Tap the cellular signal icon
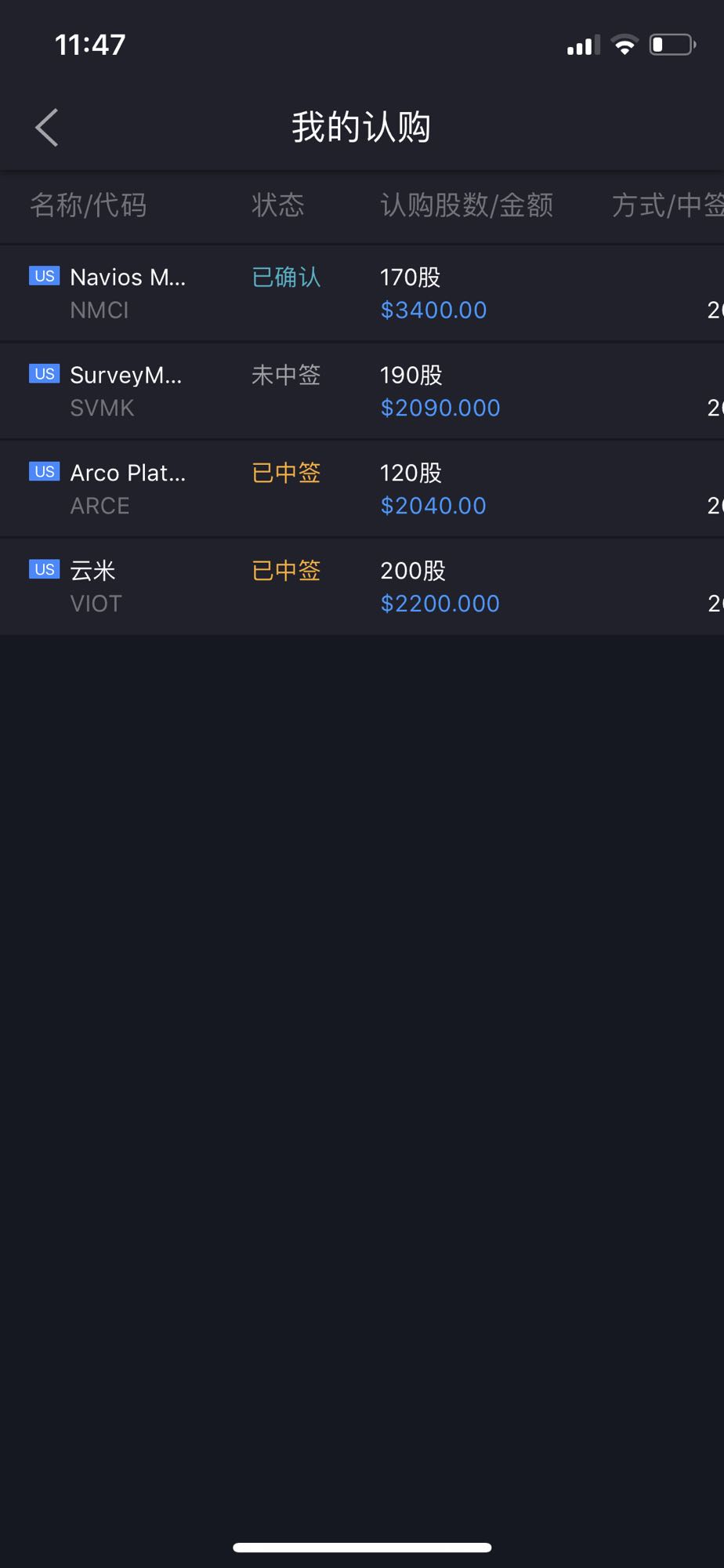This screenshot has height=1568, width=724. click(583, 45)
